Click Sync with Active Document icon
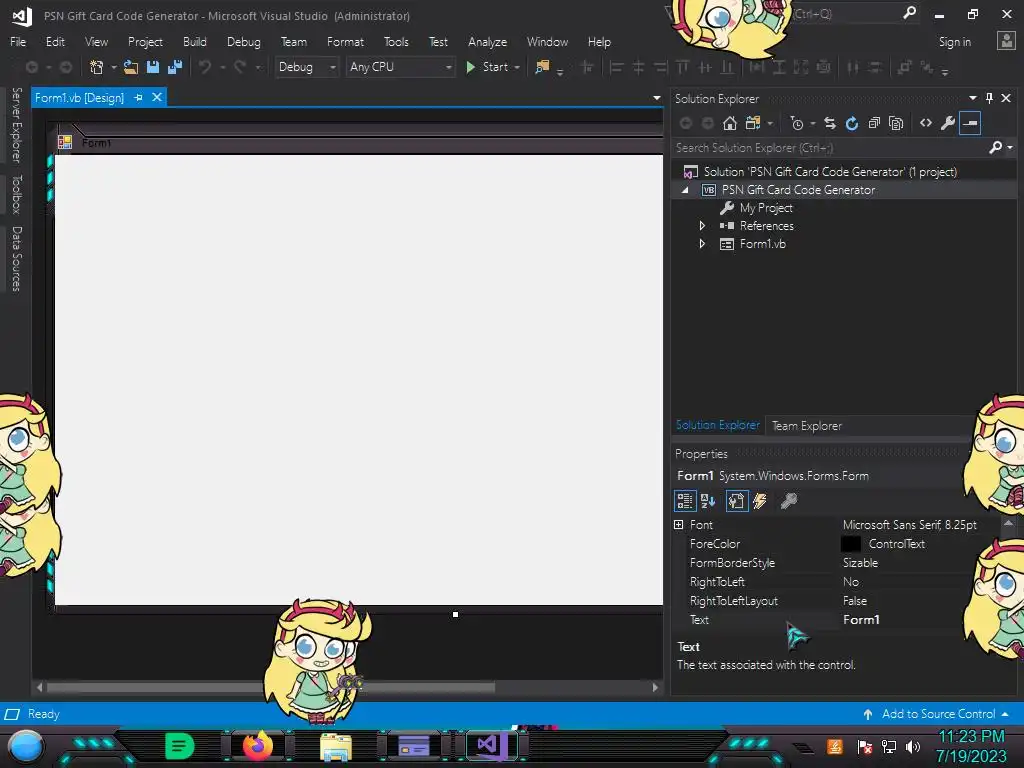This screenshot has height=768, width=1024. (x=830, y=123)
